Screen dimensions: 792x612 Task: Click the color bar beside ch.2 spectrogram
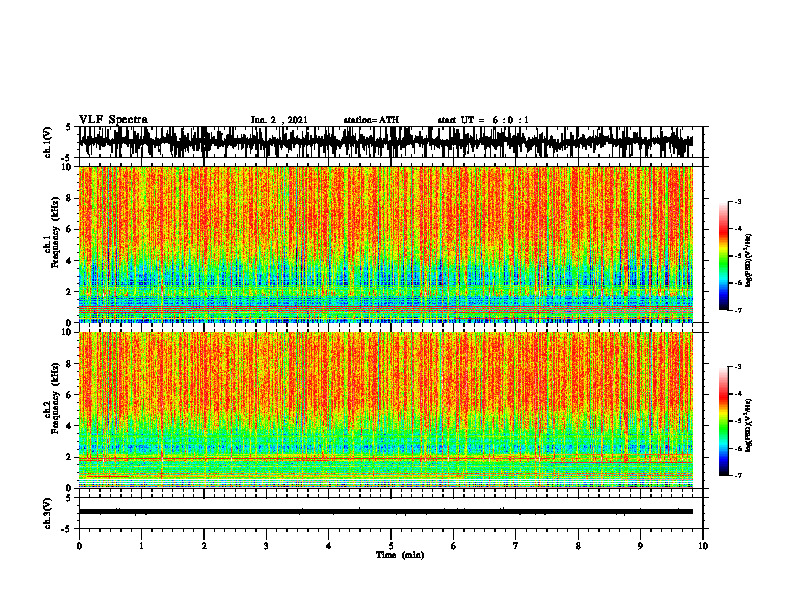tap(723, 421)
